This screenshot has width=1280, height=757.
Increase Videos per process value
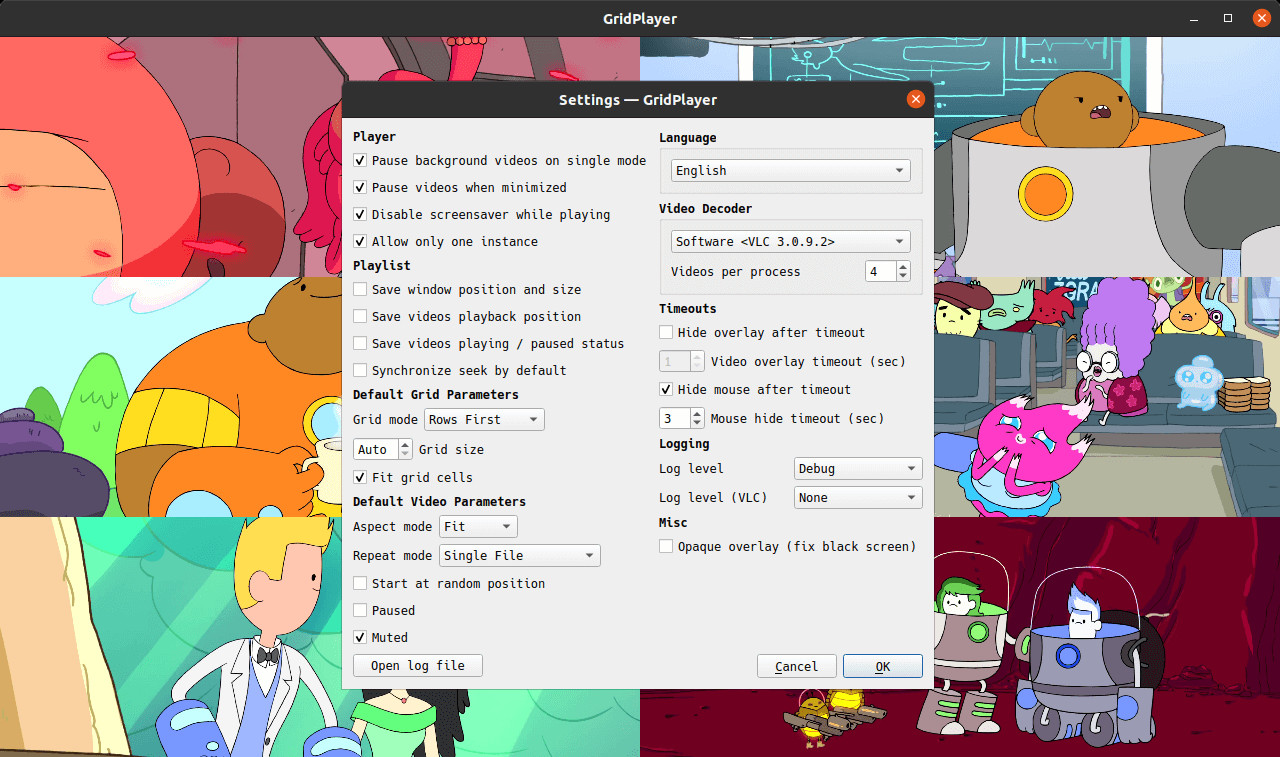pyautogui.click(x=904, y=266)
